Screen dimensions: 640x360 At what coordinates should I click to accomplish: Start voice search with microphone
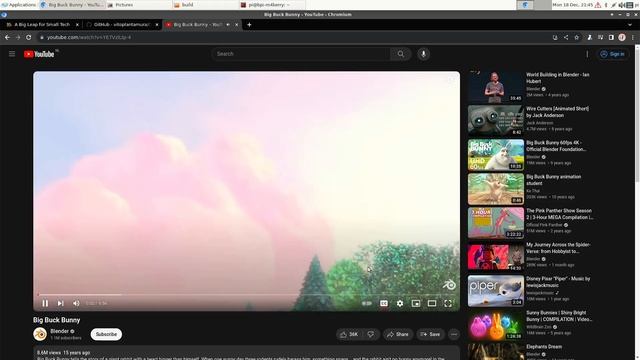pos(423,54)
